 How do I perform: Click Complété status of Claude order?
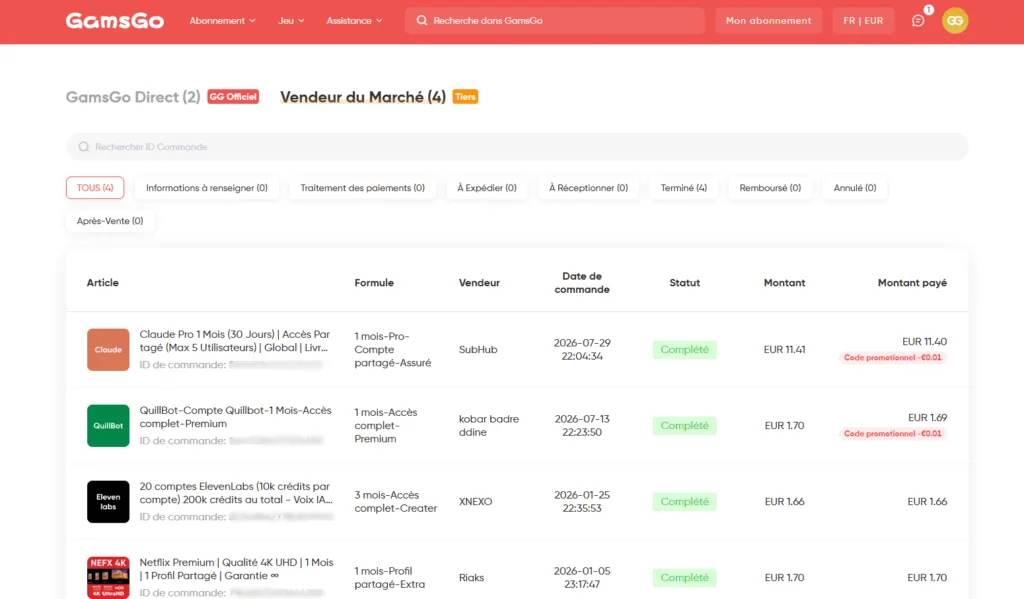684,349
